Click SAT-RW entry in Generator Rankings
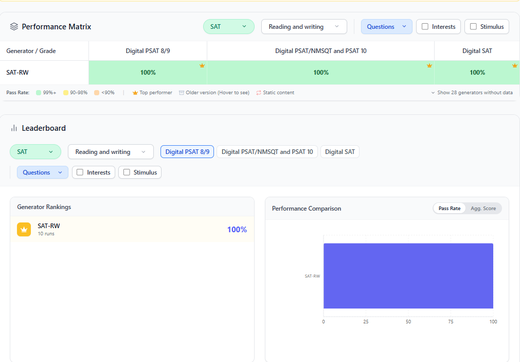520x362 pixels. click(132, 229)
